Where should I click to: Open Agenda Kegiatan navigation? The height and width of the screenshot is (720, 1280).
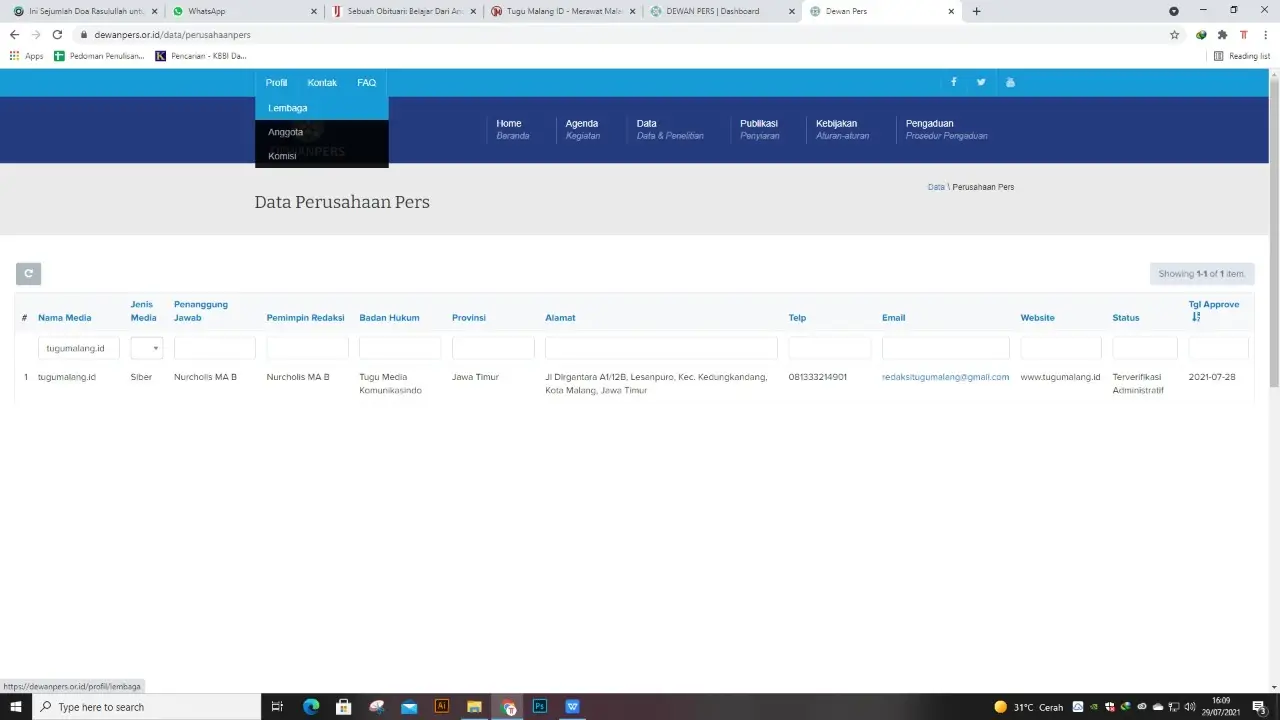[582, 129]
